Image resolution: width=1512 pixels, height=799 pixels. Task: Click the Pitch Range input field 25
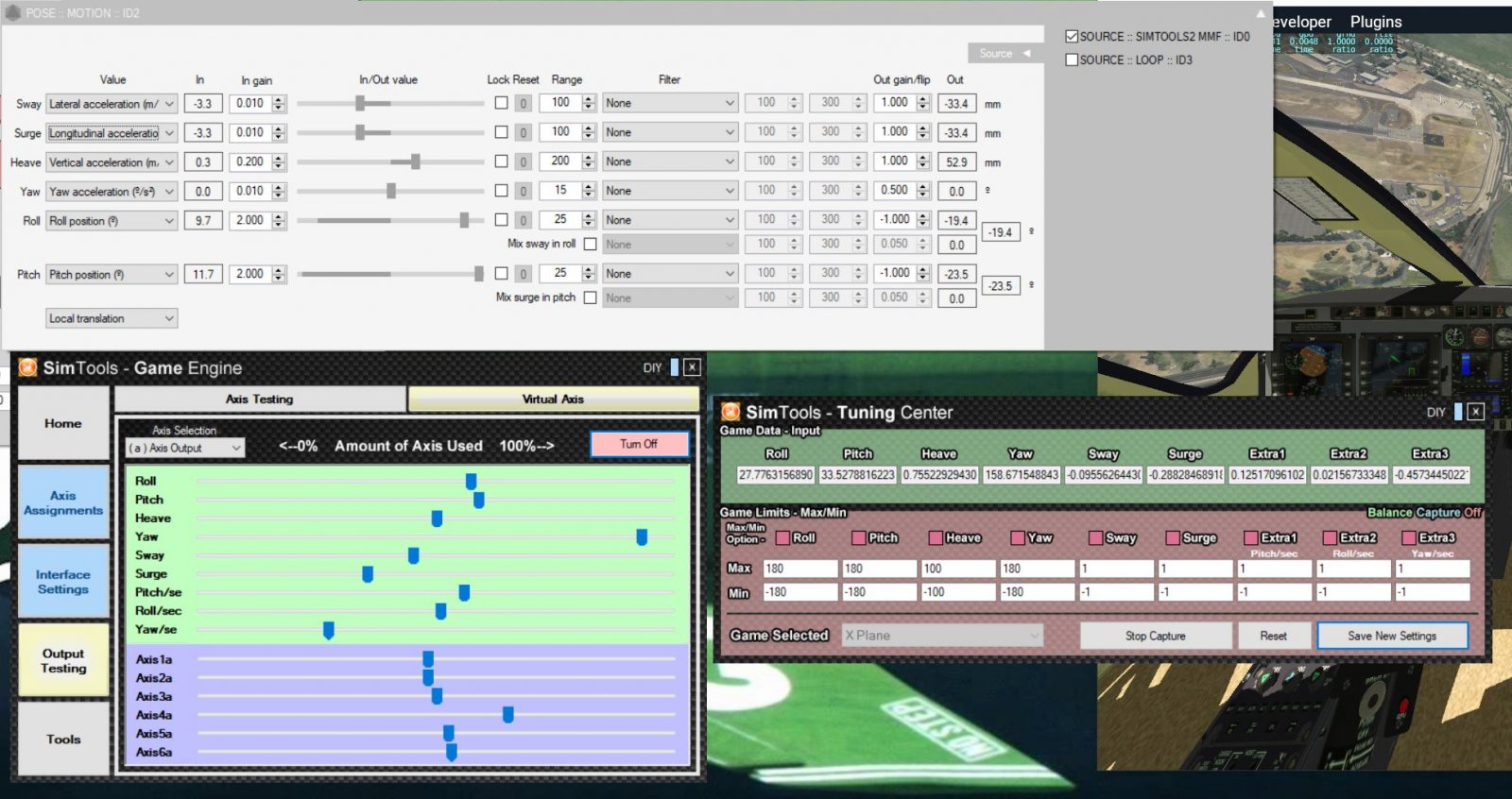[x=560, y=273]
